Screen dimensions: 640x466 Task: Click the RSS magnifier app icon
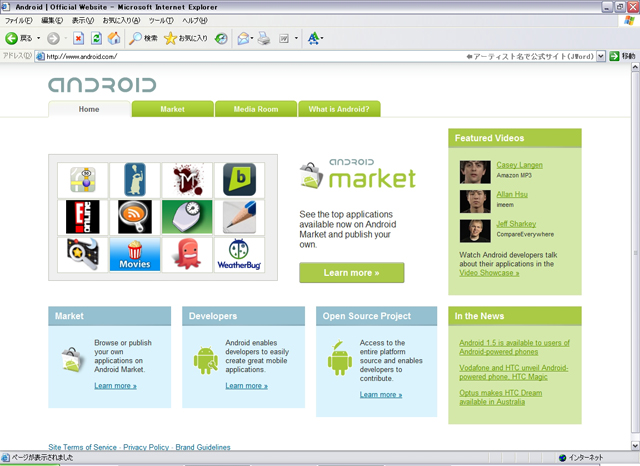coord(135,217)
